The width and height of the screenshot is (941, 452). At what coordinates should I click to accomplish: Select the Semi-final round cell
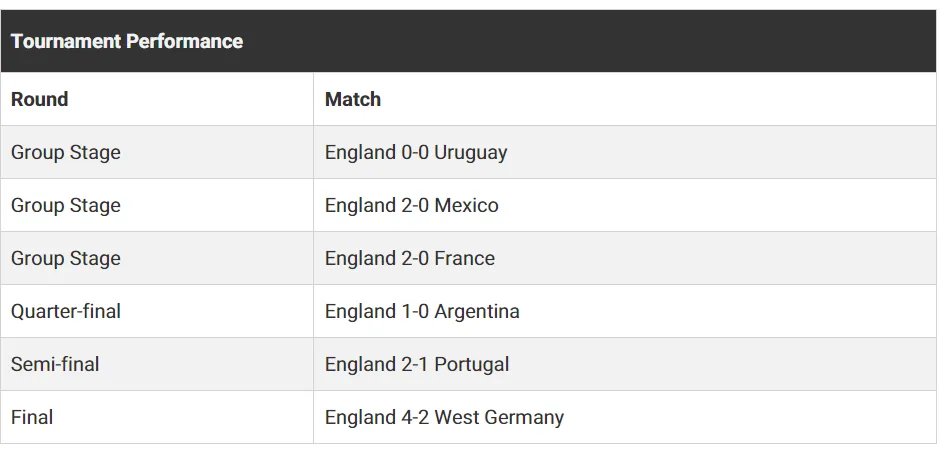[x=157, y=364]
